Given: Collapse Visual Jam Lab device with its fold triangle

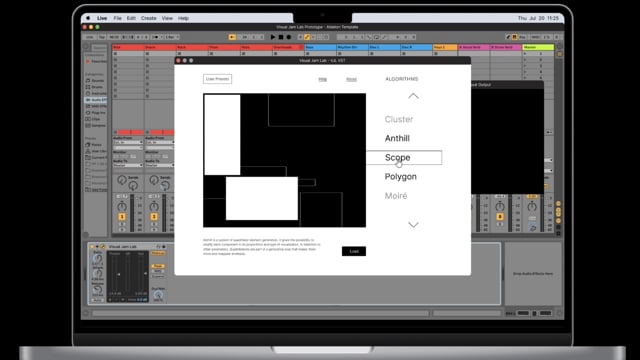Looking at the screenshot, I should point(97,247).
